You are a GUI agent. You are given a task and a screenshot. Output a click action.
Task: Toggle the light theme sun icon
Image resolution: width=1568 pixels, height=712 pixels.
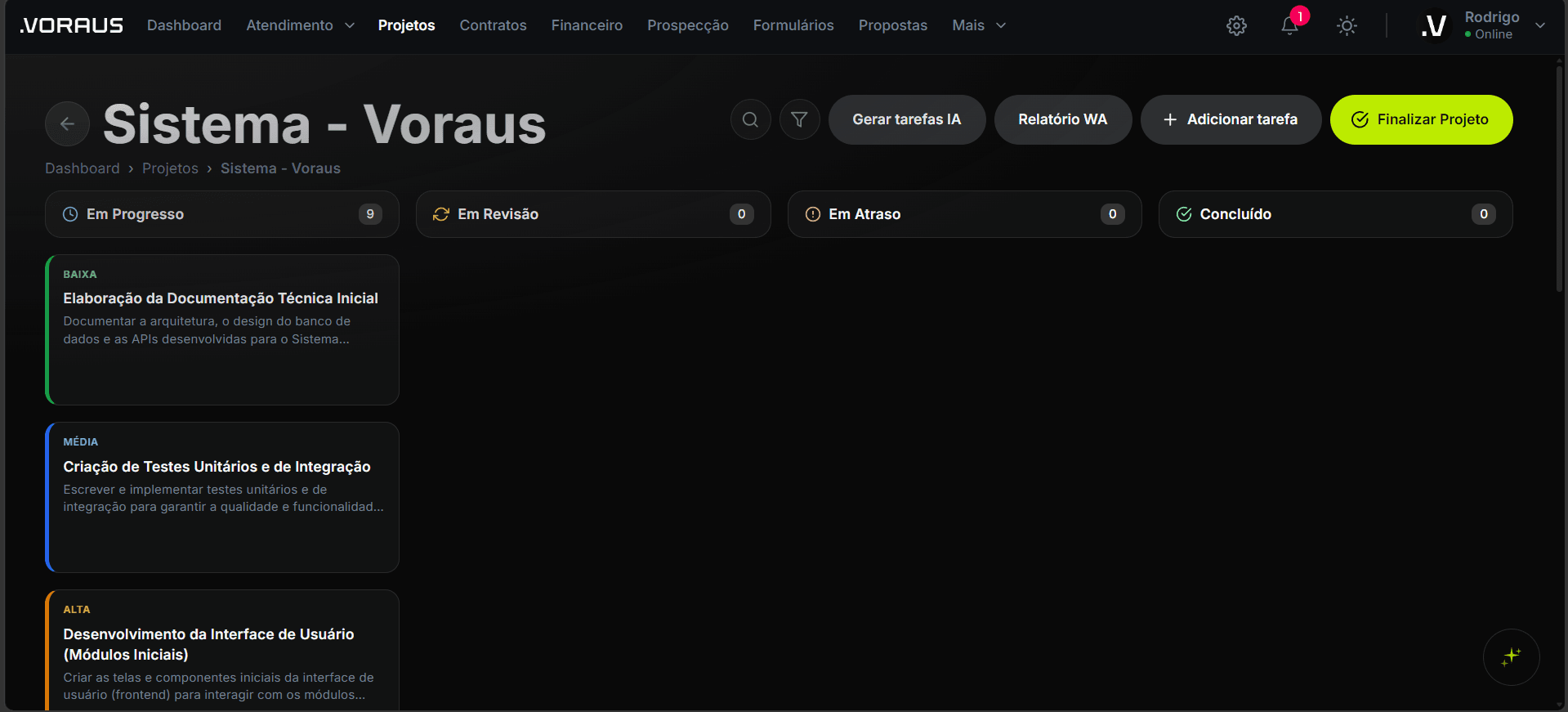pyautogui.click(x=1347, y=25)
